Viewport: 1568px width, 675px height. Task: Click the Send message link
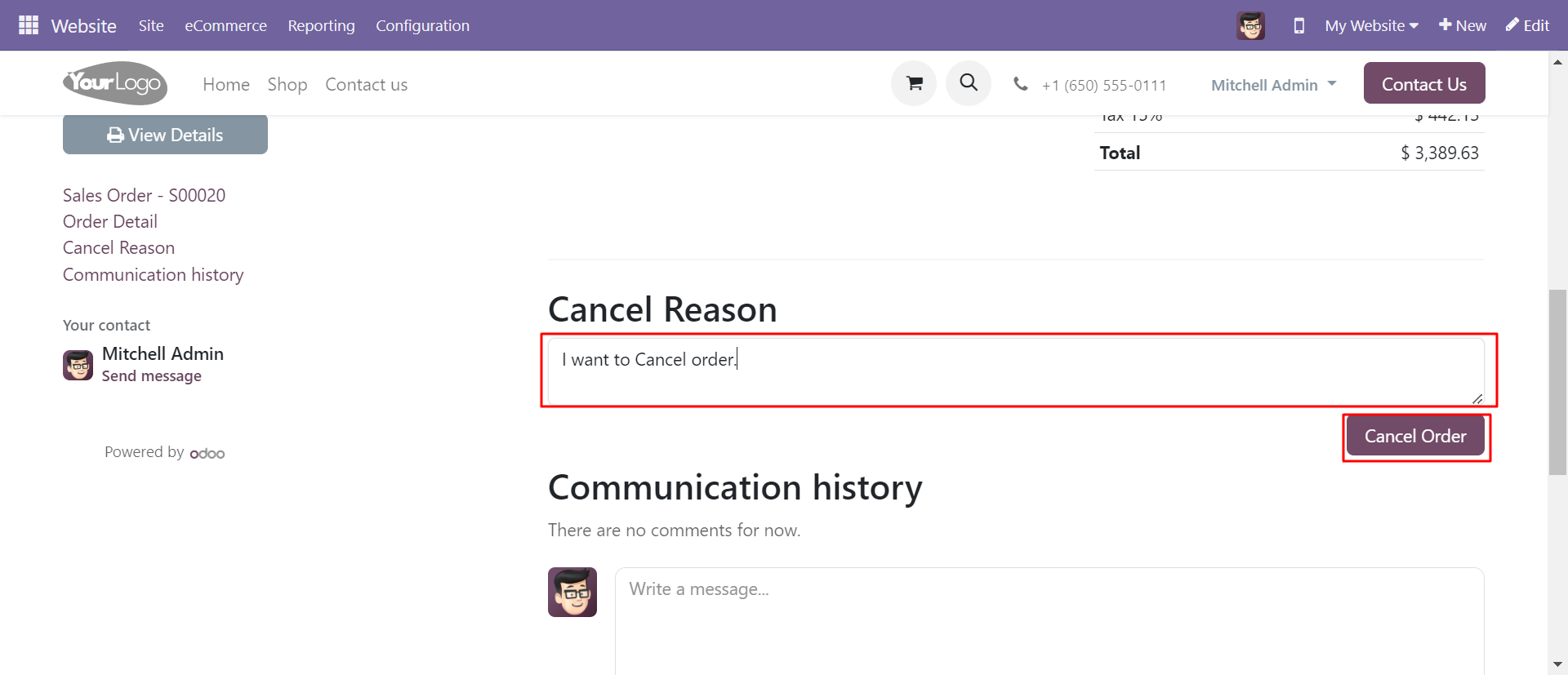pos(152,376)
